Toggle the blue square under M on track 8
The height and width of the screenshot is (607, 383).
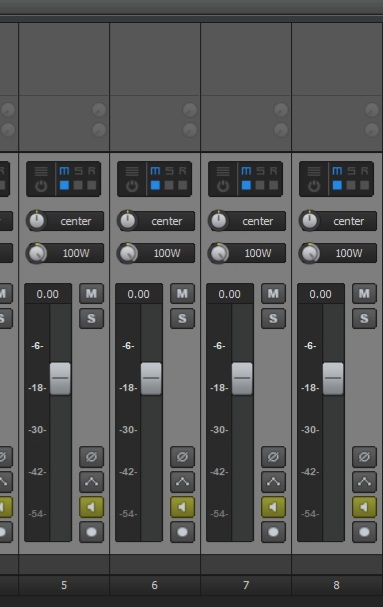point(337,185)
